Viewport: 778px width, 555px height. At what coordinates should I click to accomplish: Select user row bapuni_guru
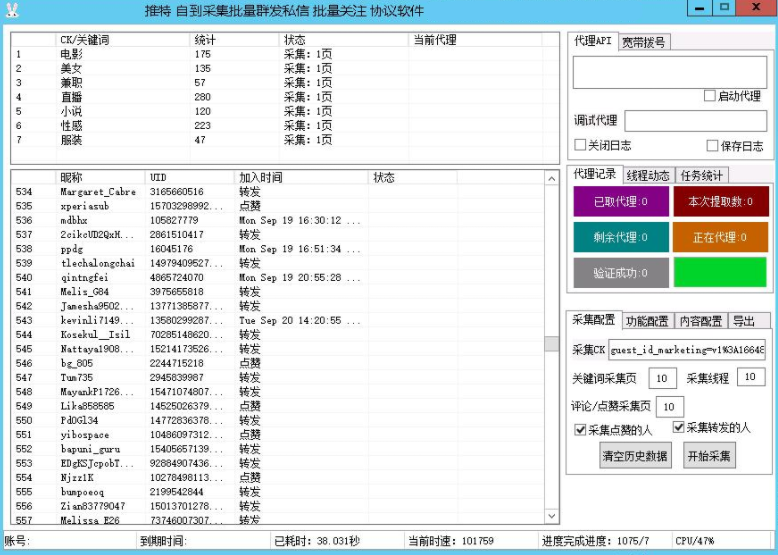[x=278, y=449]
